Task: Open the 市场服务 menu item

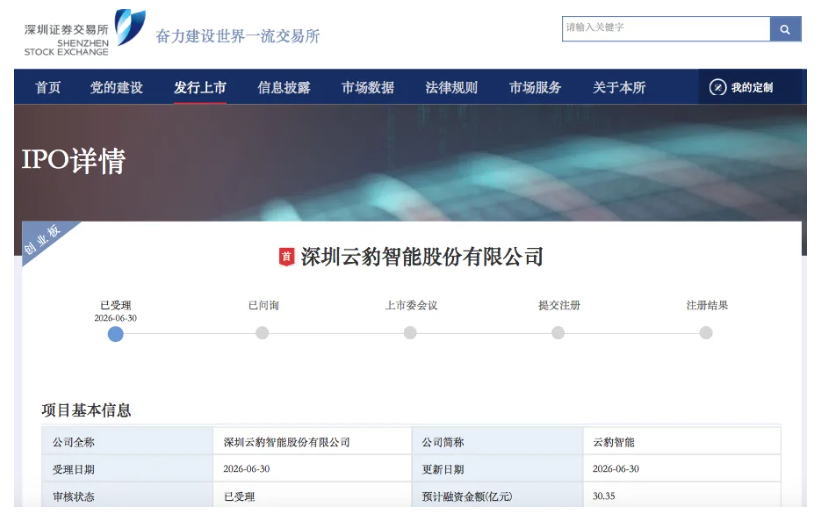Action: tap(535, 87)
